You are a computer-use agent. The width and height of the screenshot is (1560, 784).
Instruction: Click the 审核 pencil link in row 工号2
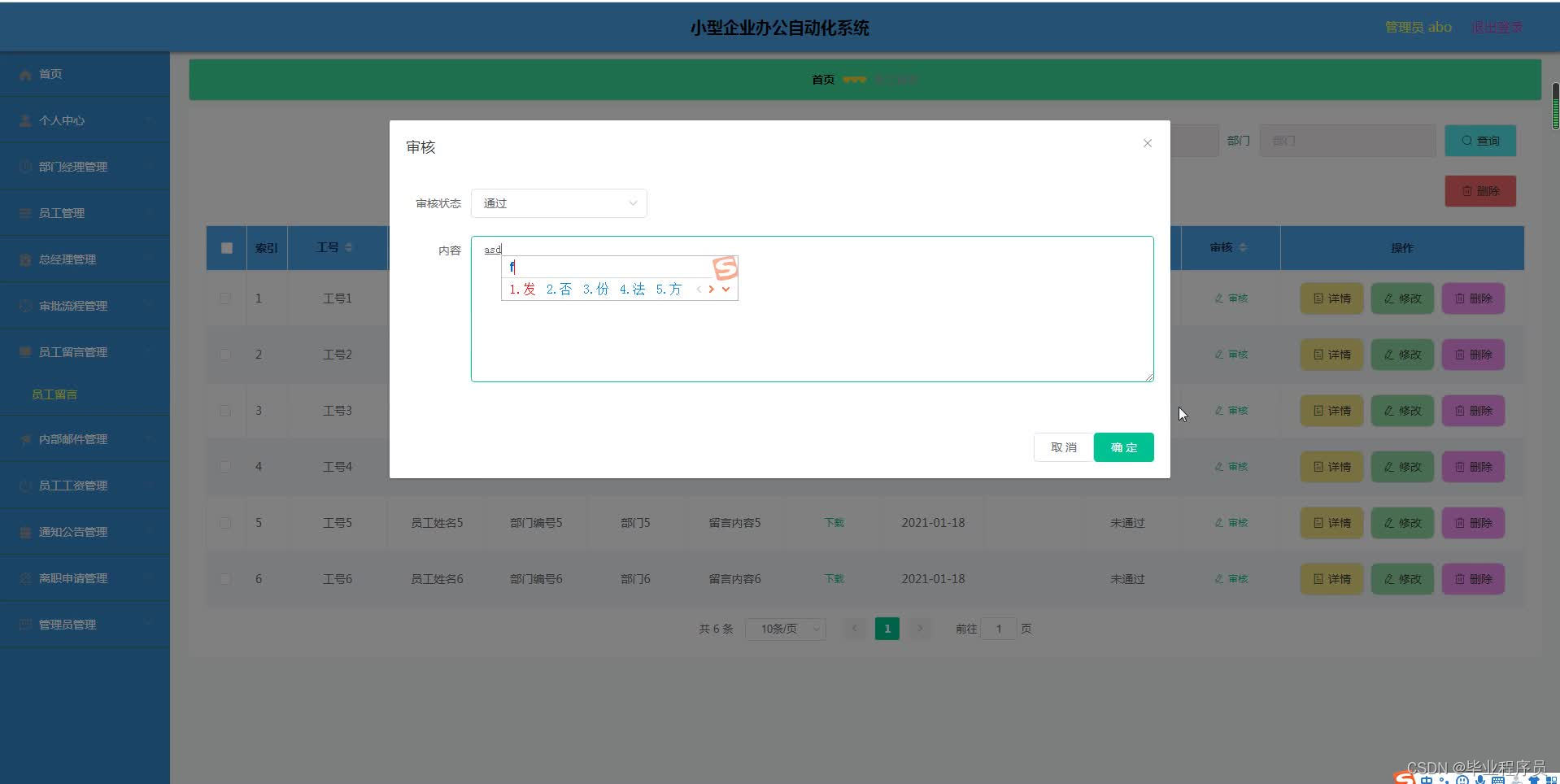click(1231, 355)
